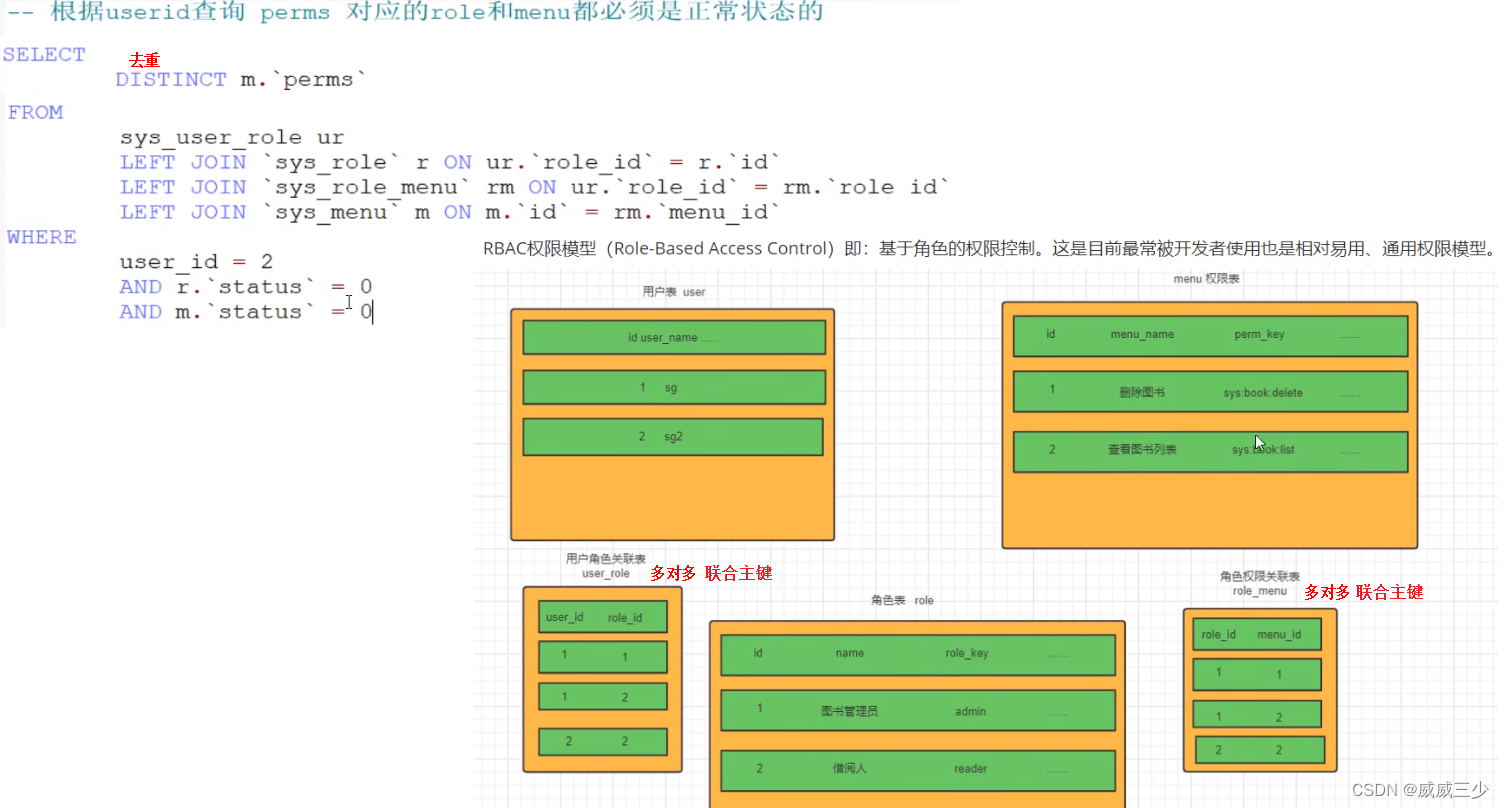Click the 用户角色关联表 user_role title
Viewport: 1504px width, 808px height.
coord(606,566)
